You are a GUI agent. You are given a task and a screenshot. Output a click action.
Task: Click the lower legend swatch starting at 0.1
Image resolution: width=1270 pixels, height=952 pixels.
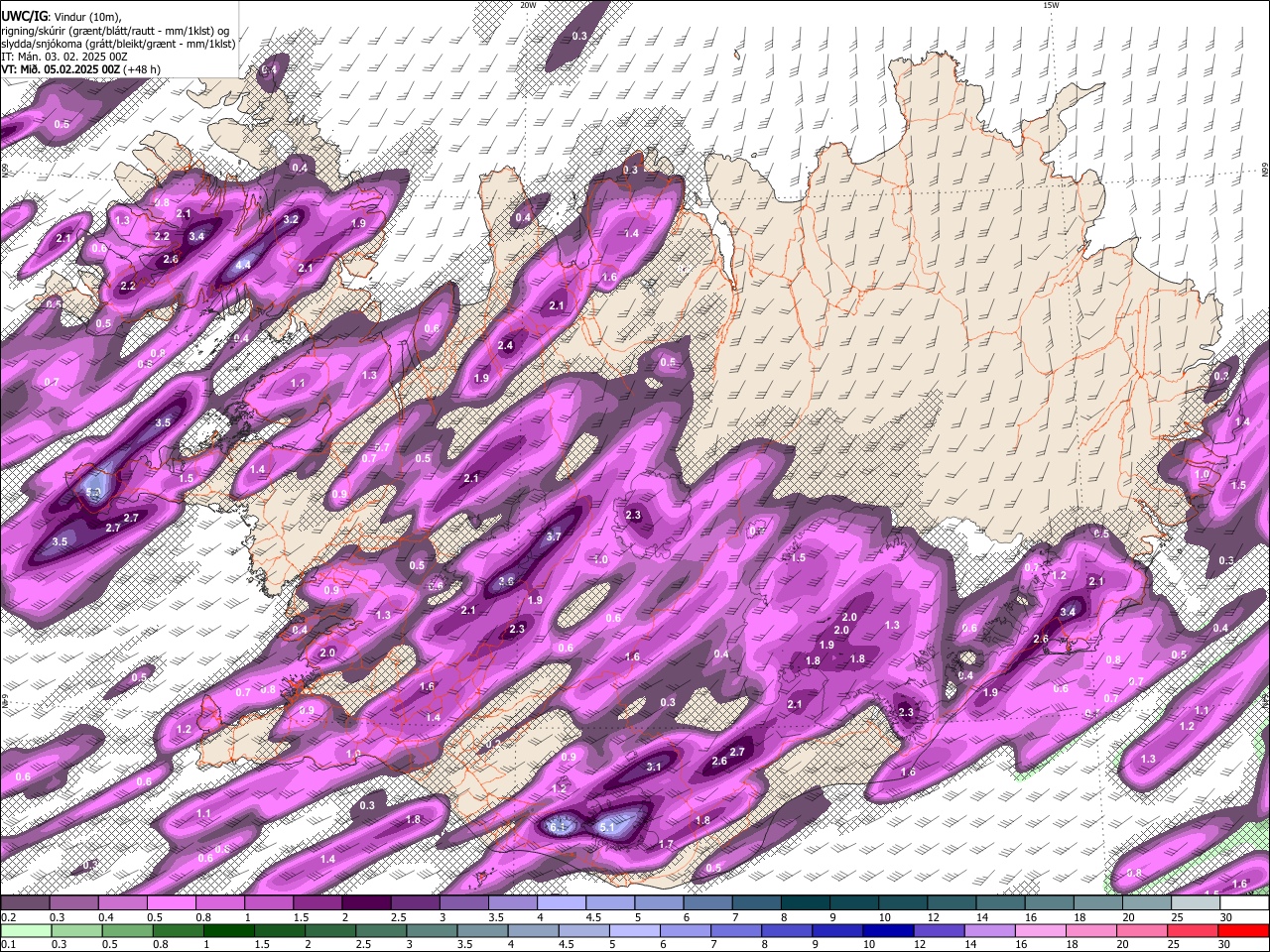click(x=26, y=931)
